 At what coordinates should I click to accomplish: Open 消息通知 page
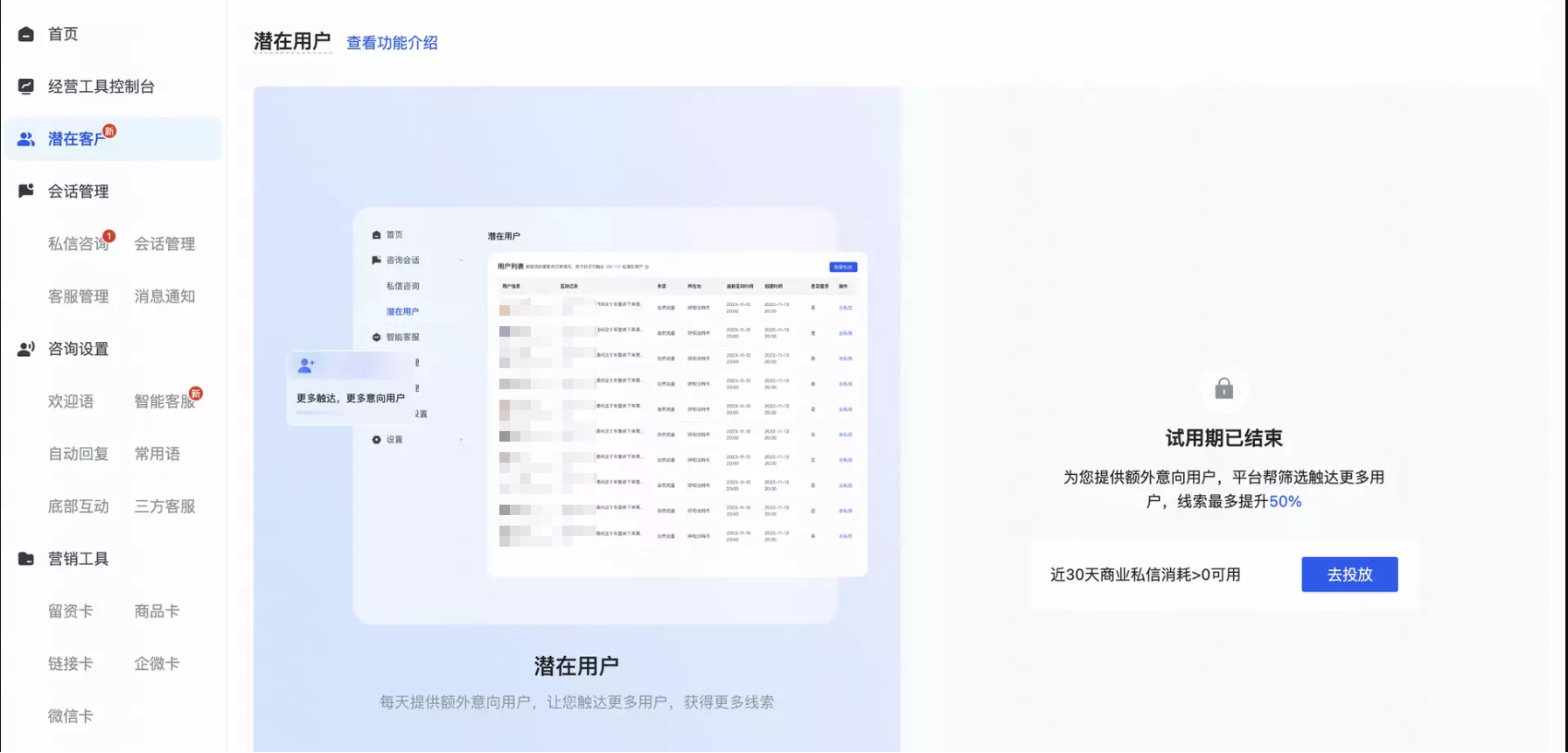coord(164,296)
